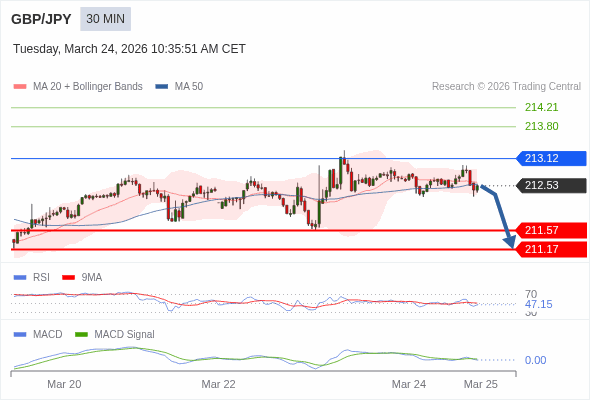This screenshot has height=400, width=590.
Task: Click the MACD Signal legend label
Action: click(125, 335)
